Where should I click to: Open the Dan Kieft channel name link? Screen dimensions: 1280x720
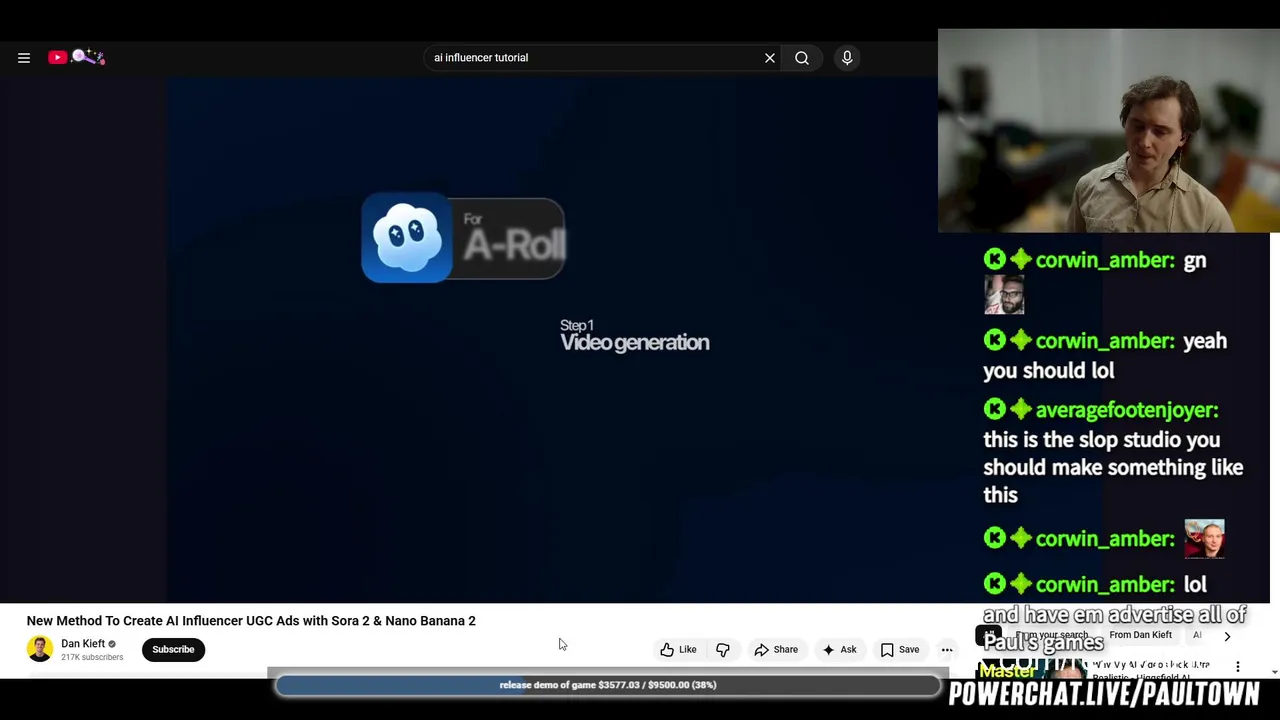[x=83, y=644]
